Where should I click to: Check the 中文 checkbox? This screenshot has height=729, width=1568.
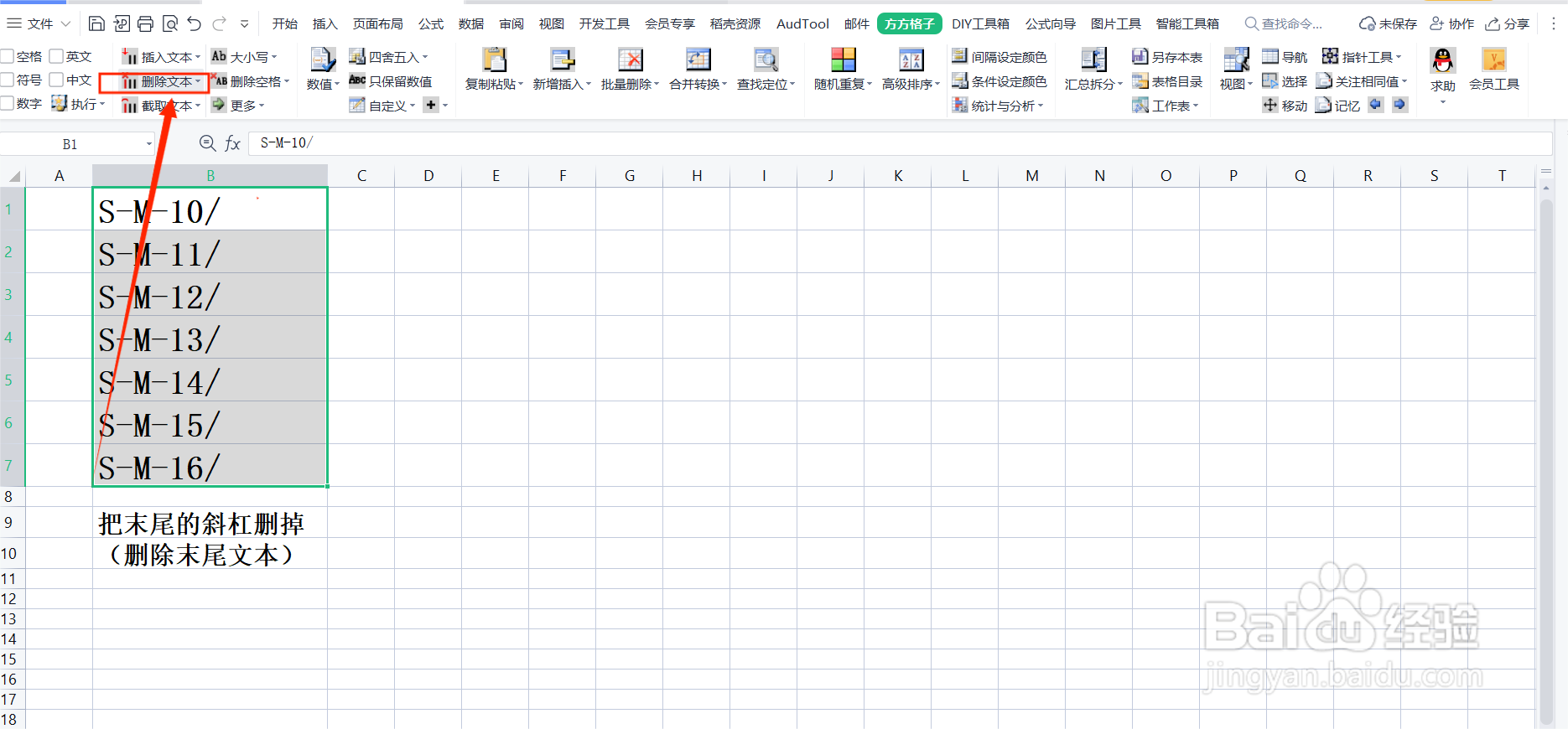tap(56, 80)
